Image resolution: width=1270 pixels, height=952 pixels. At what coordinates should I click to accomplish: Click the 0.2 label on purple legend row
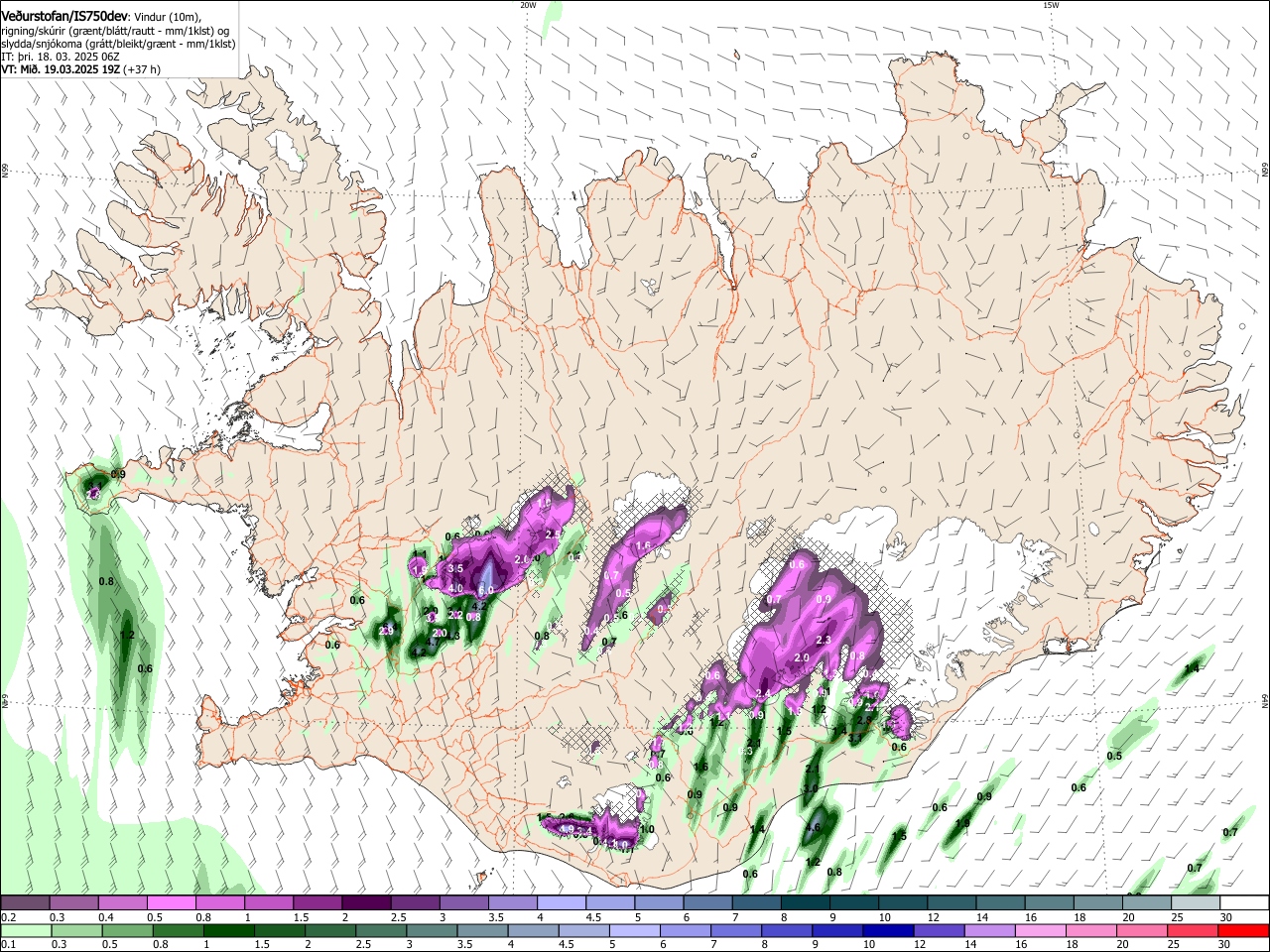click(x=7, y=917)
